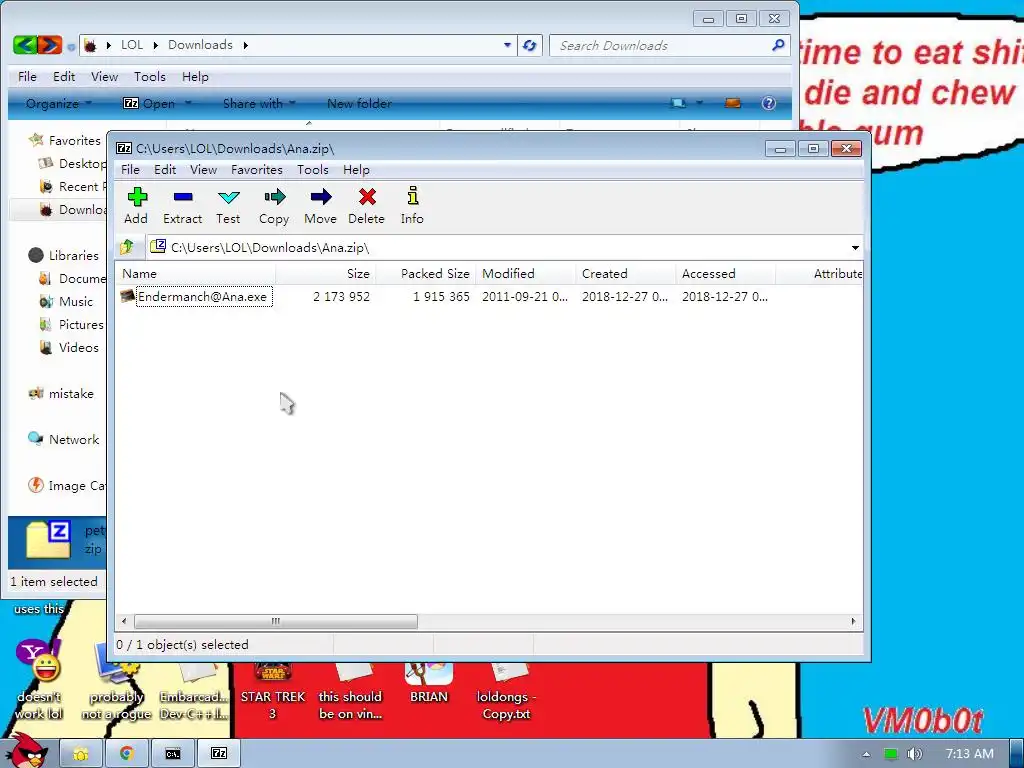Toggle the Explorer preview pane icon
Viewport: 1024px width, 768px height.
(733, 103)
